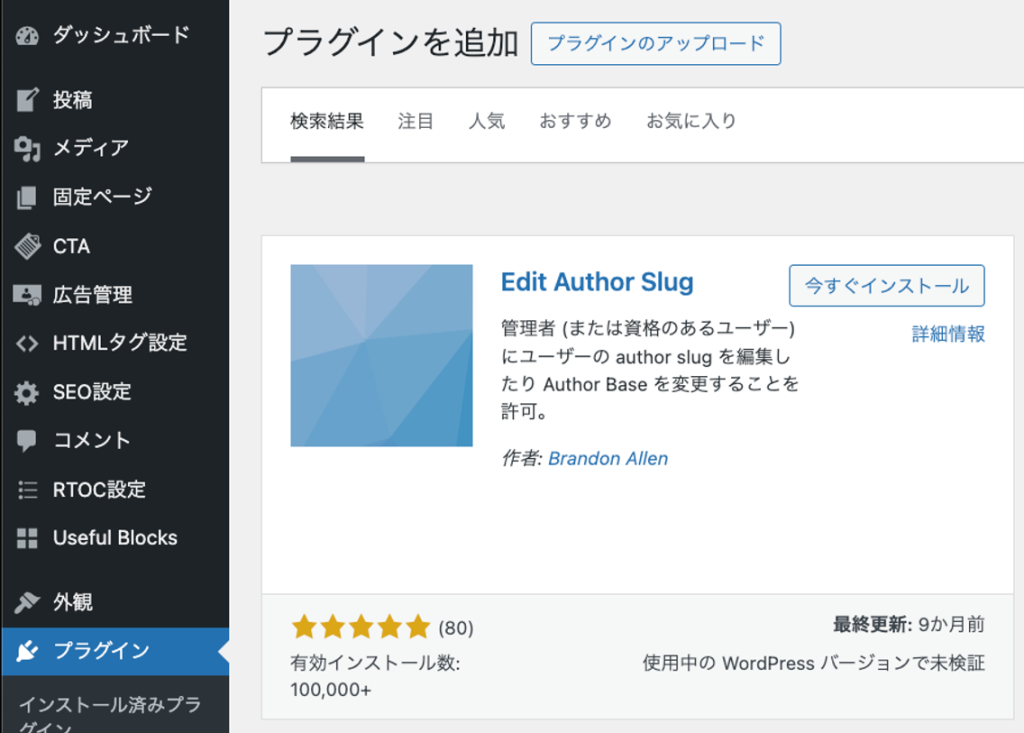Click the HTMLタグ設定 code brackets icon
The height and width of the screenshot is (733, 1024).
coord(25,343)
